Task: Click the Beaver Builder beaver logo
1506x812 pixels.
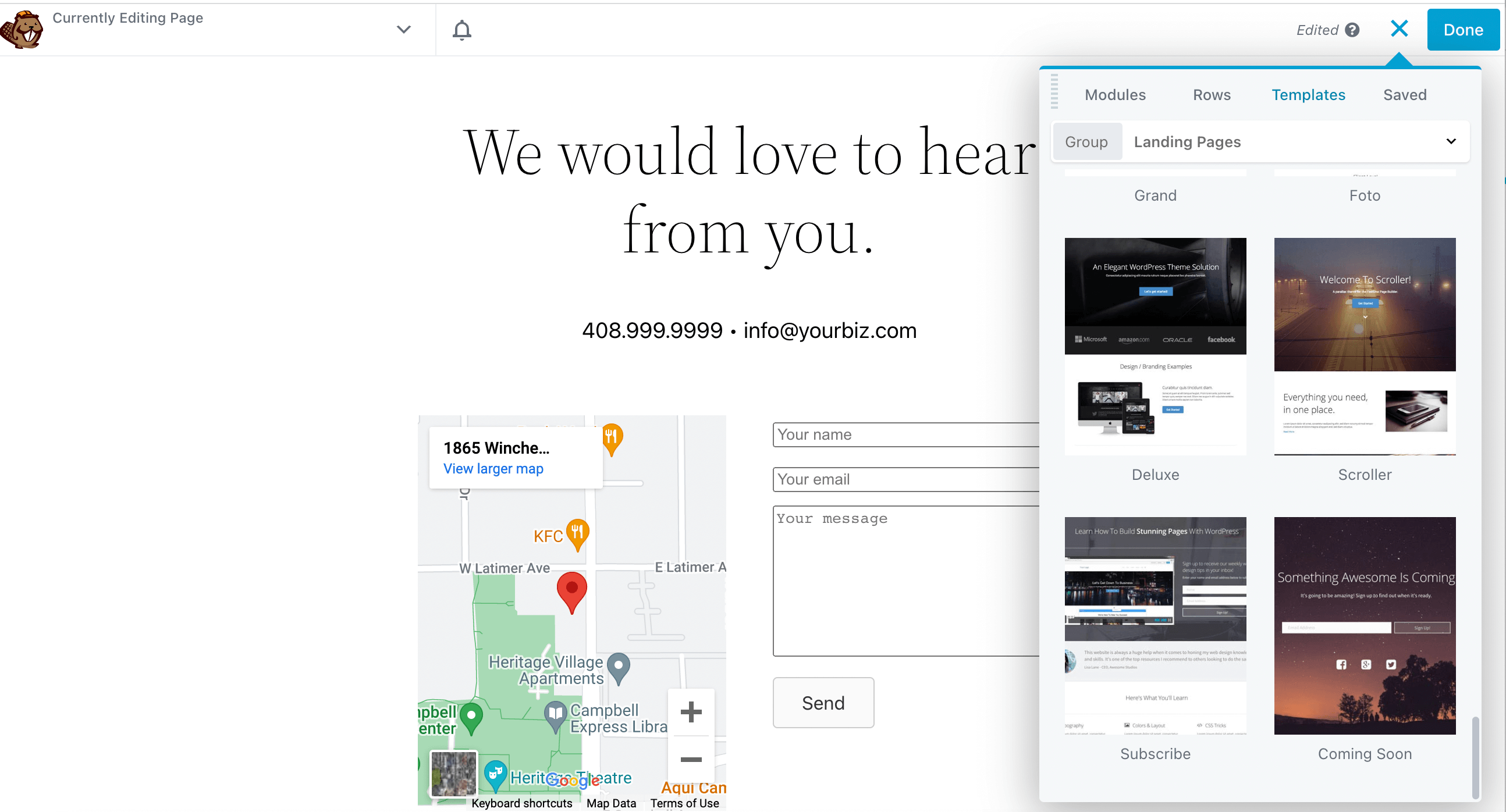Action: pos(22,29)
